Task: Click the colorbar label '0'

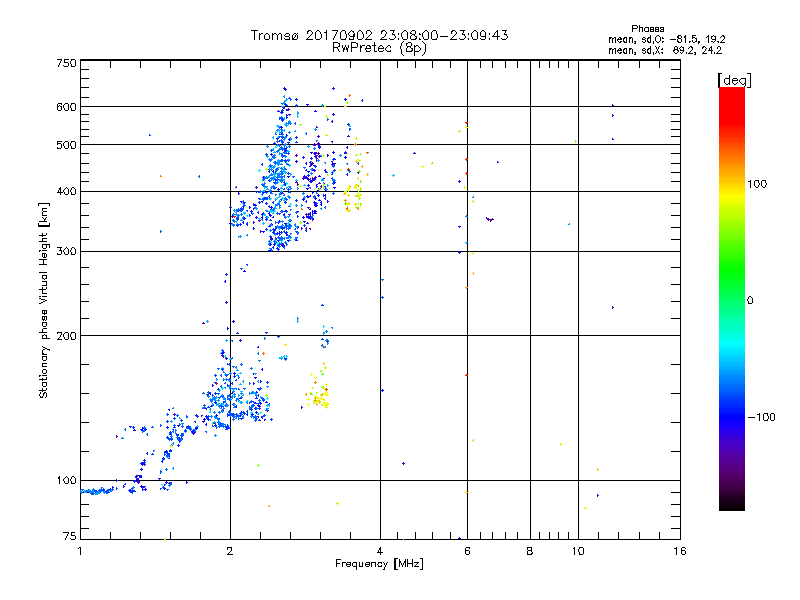Action: pos(750,301)
